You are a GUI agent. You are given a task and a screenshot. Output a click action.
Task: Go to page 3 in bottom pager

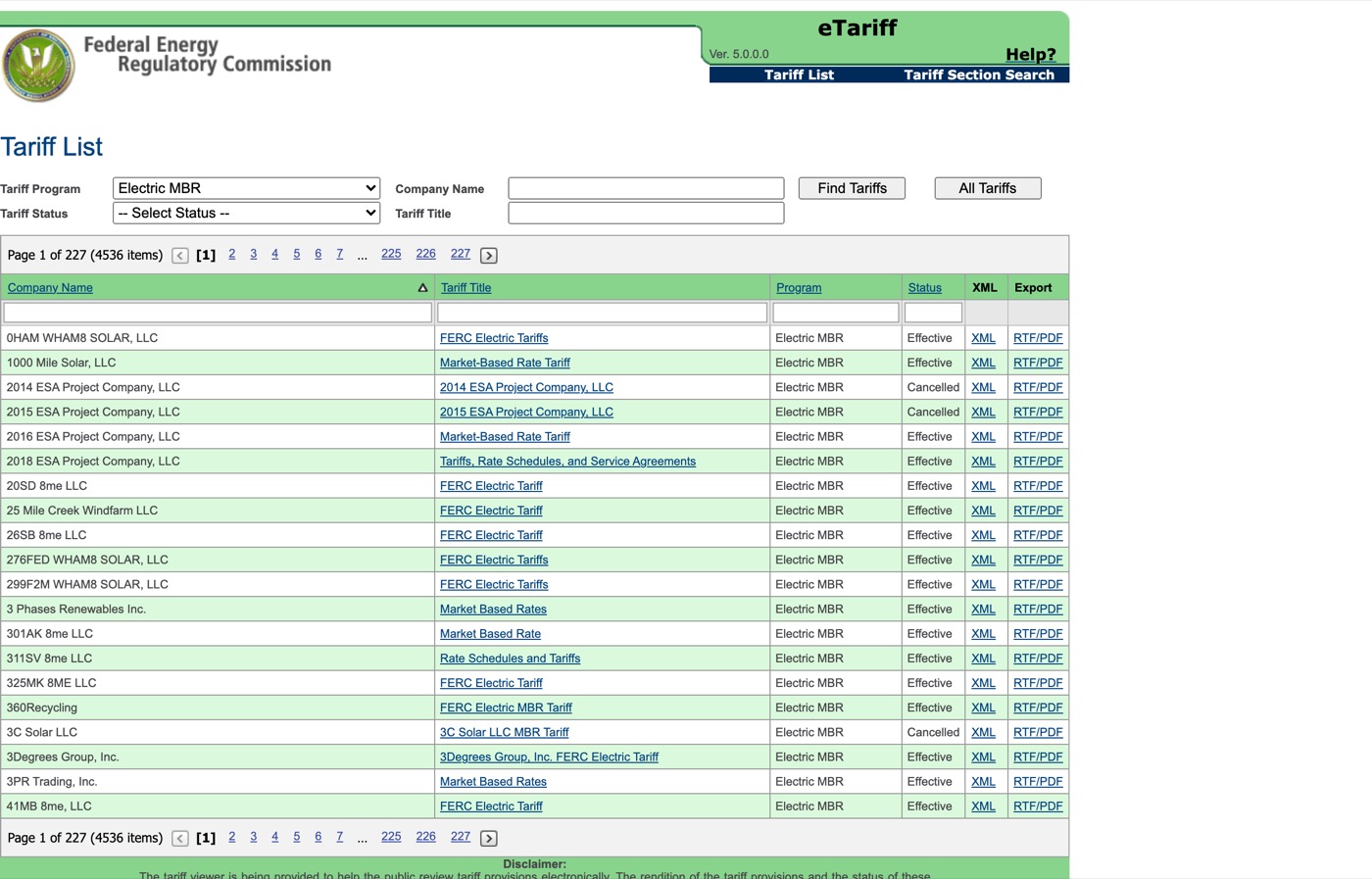click(254, 837)
